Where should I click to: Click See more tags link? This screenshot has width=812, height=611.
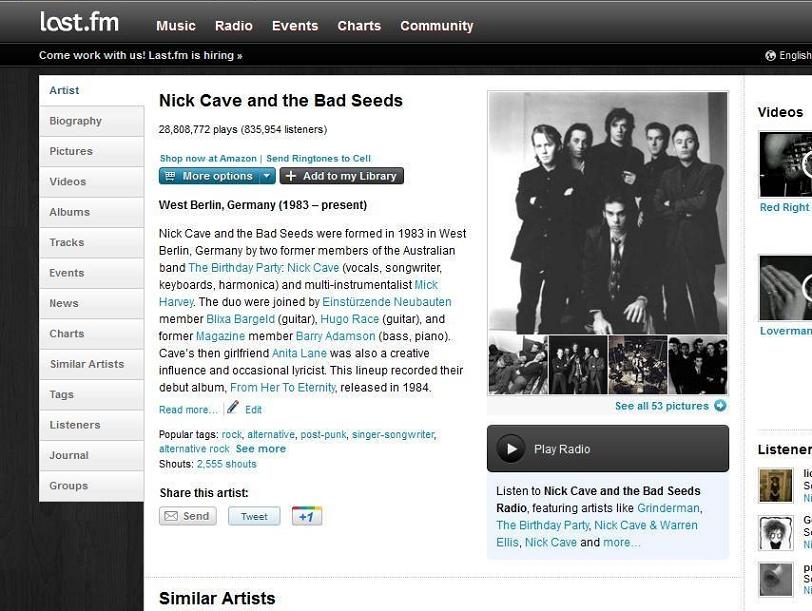click(260, 449)
